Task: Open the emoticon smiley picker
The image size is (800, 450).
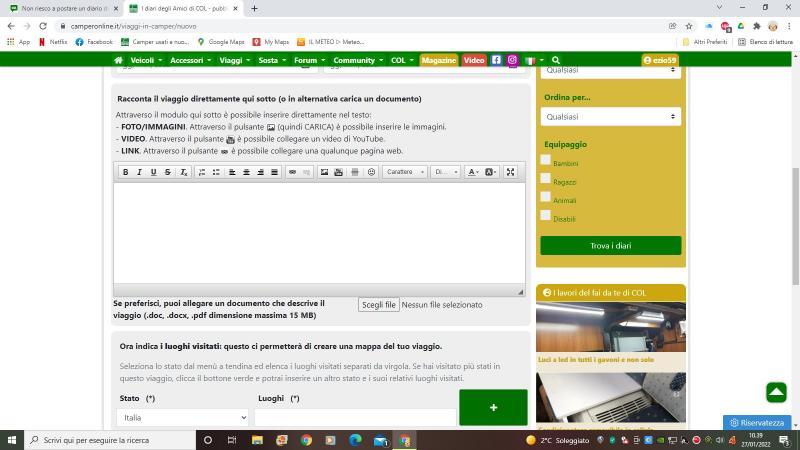Action: coord(371,172)
